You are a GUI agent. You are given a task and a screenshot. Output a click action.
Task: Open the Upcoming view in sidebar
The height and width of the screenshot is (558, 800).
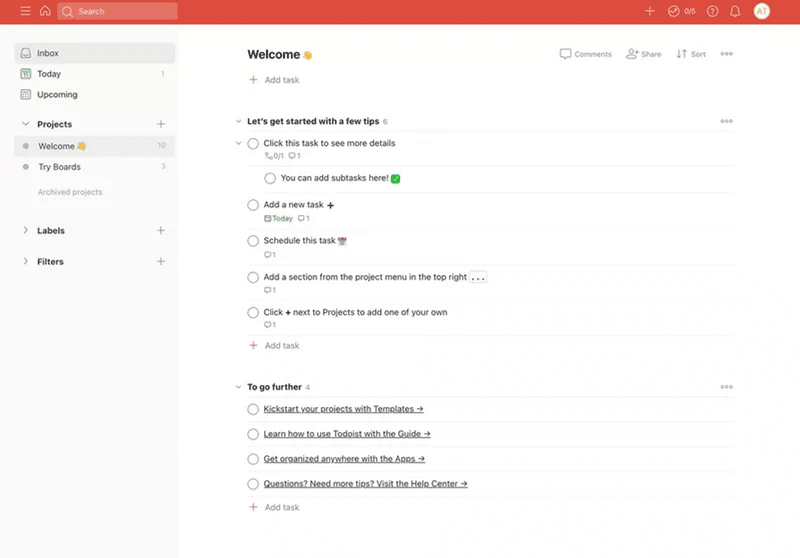57,95
